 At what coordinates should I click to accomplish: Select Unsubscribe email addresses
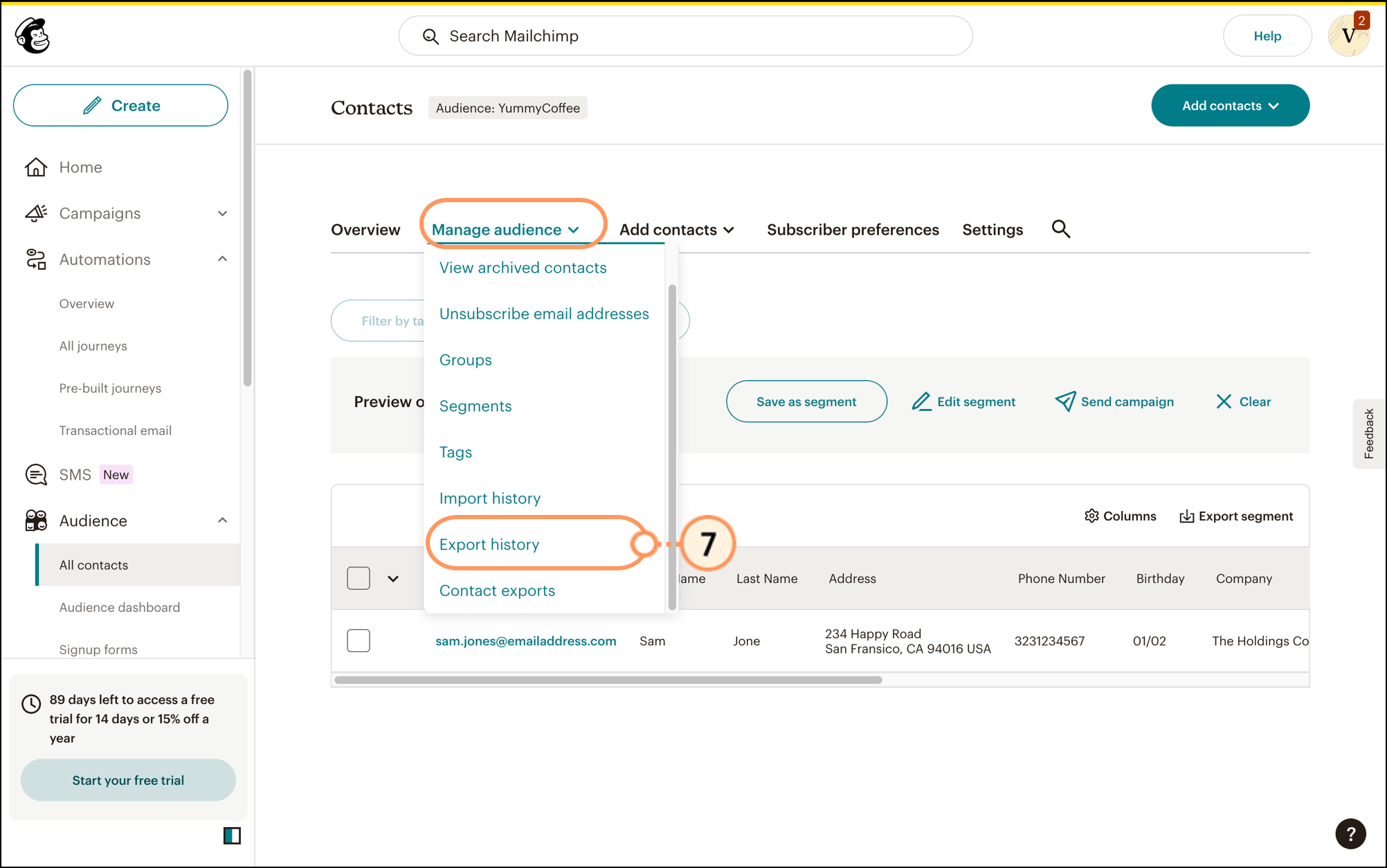544,314
